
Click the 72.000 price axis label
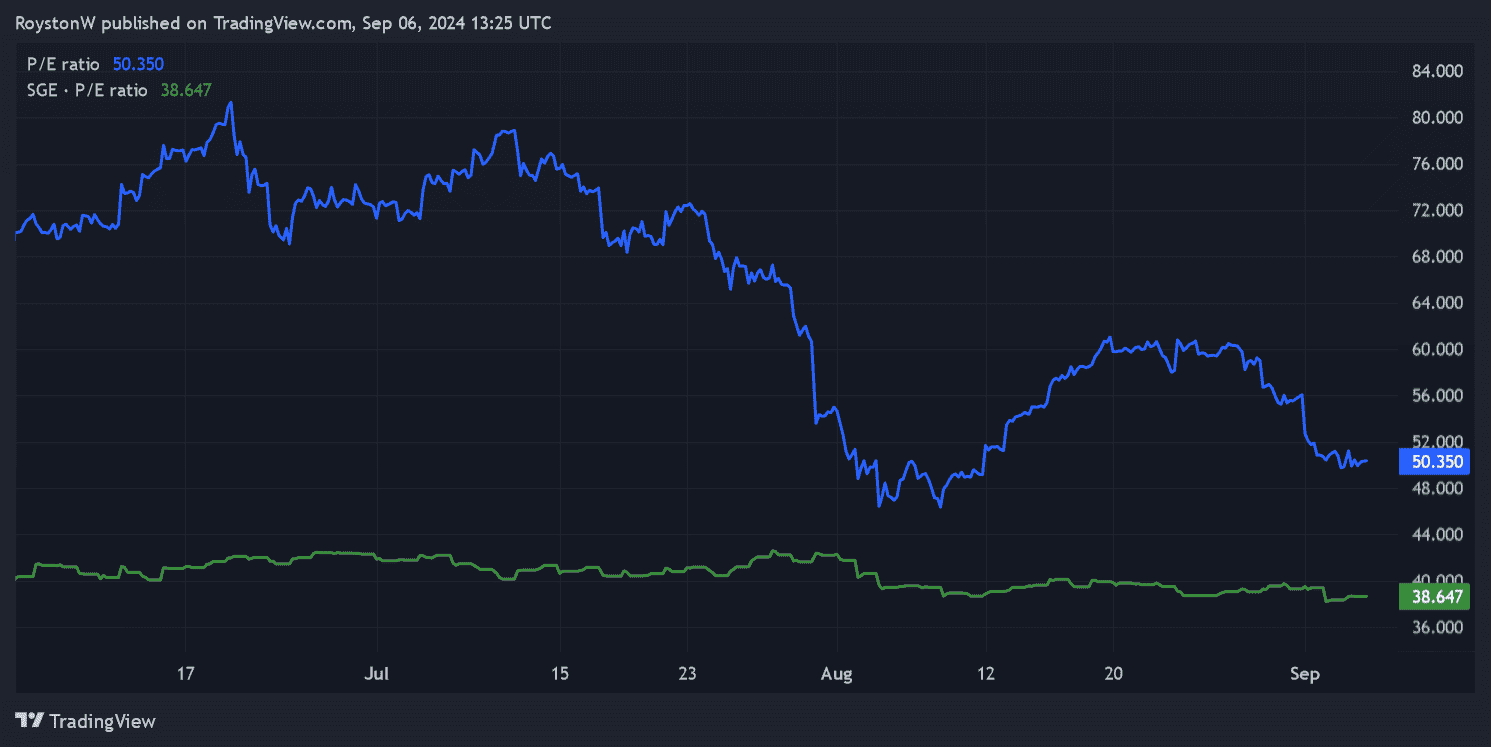[1437, 210]
